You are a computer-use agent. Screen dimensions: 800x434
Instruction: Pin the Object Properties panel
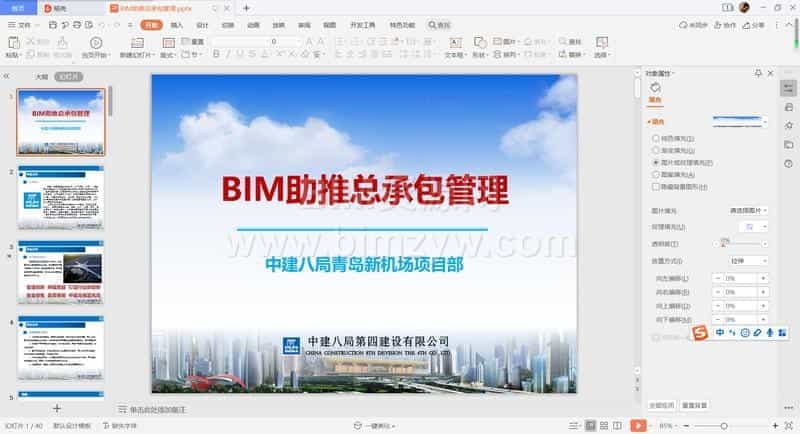758,73
